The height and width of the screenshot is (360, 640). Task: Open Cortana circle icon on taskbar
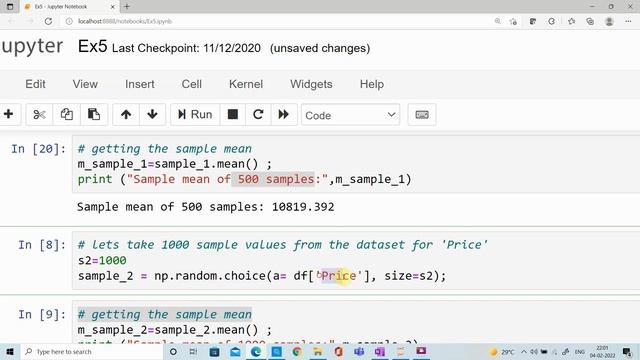point(173,351)
